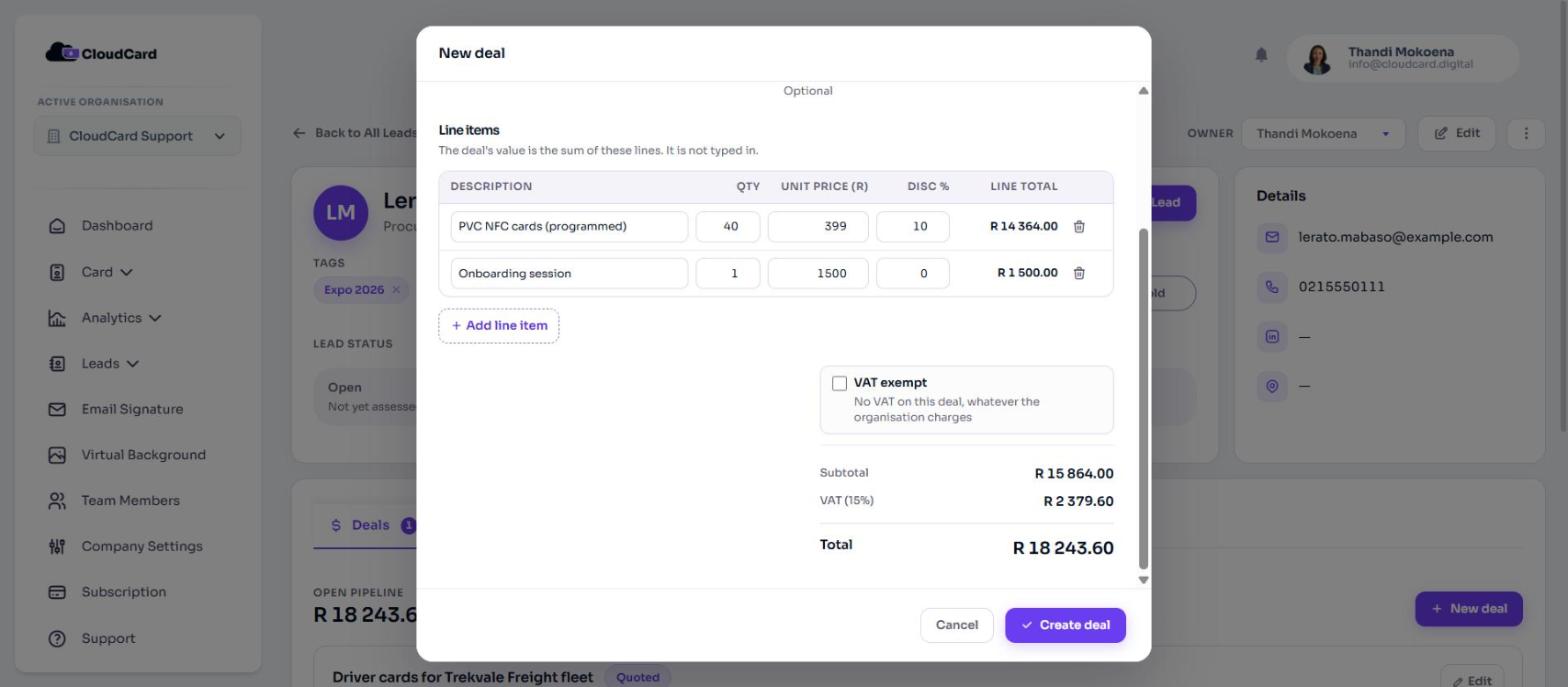Click the unit price field showing 399
The width and height of the screenshot is (1568, 687).
click(818, 227)
